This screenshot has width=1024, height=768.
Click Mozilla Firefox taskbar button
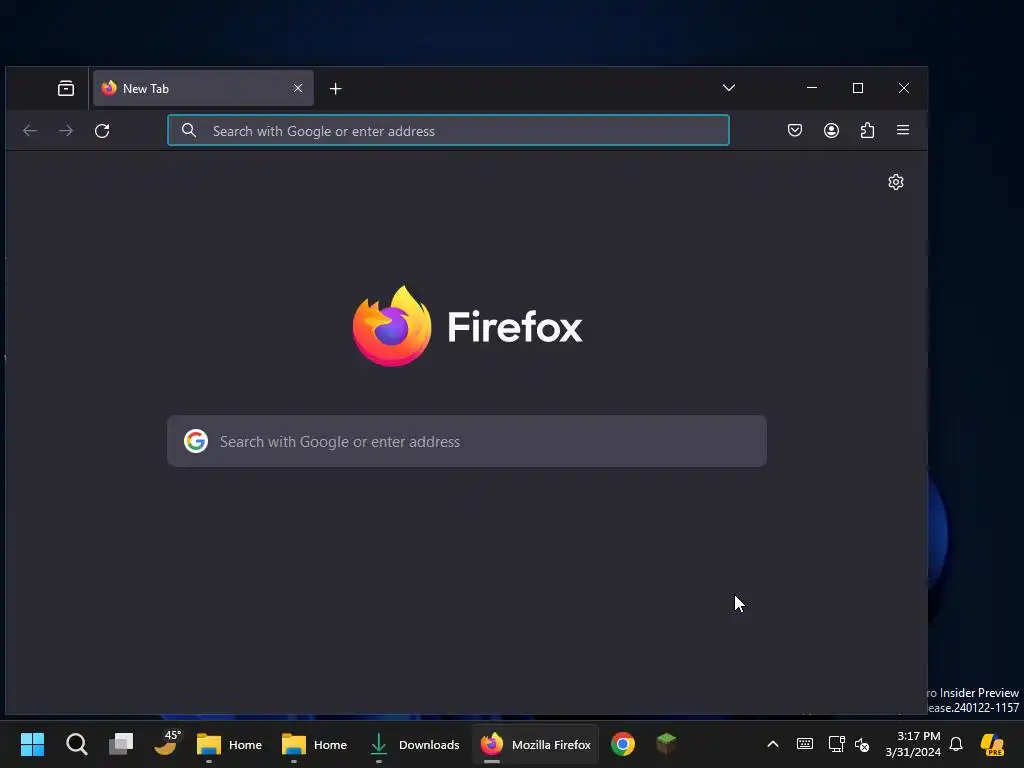point(536,744)
